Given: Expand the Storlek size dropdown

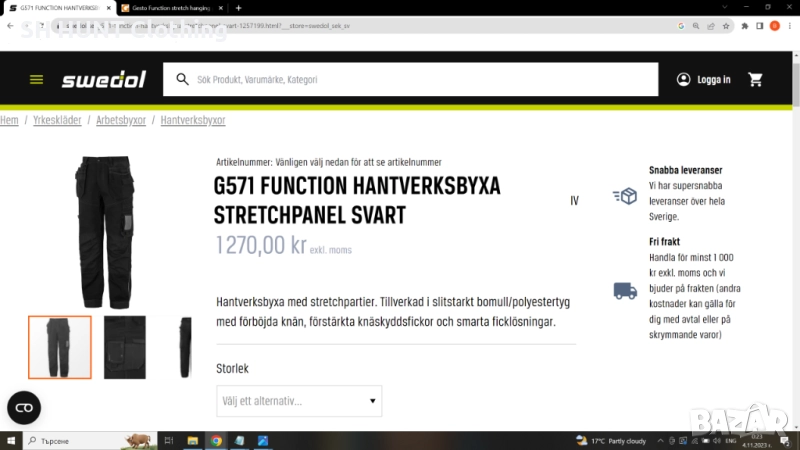Looking at the screenshot, I should pyautogui.click(x=298, y=401).
